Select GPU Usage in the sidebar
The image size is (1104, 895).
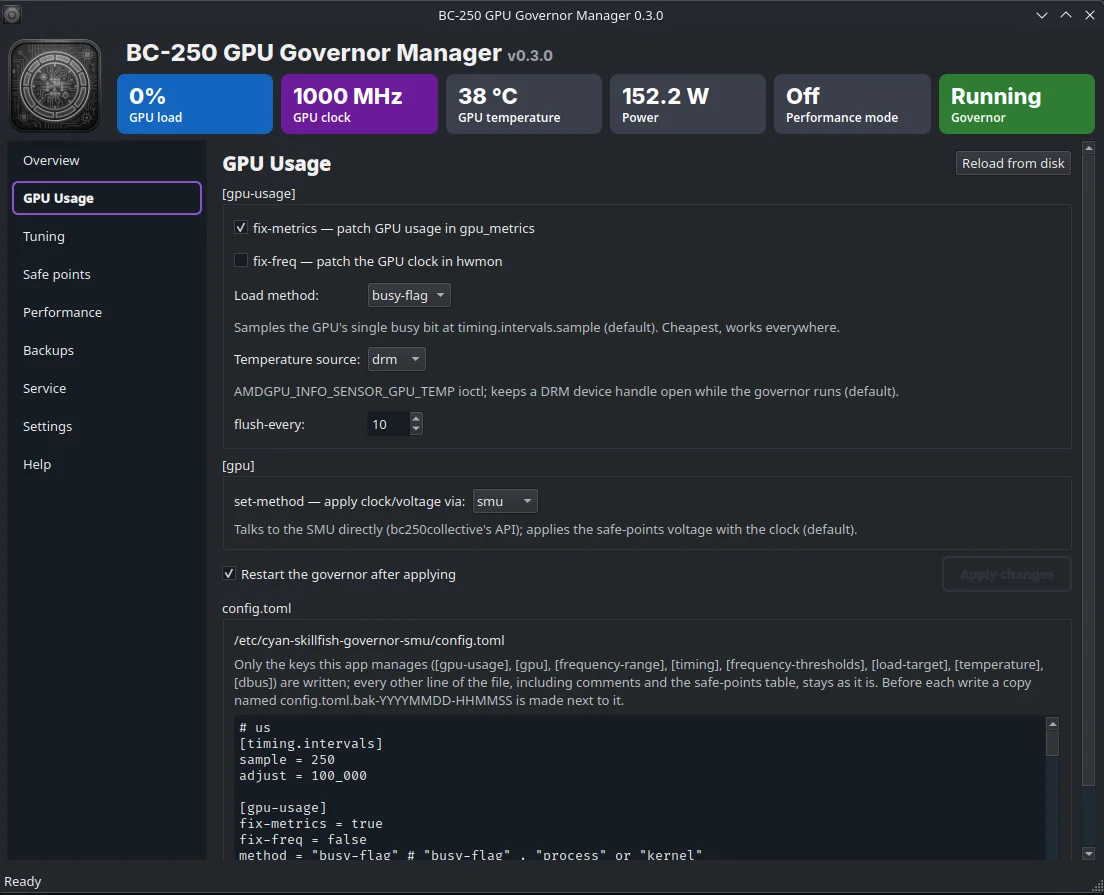[107, 198]
